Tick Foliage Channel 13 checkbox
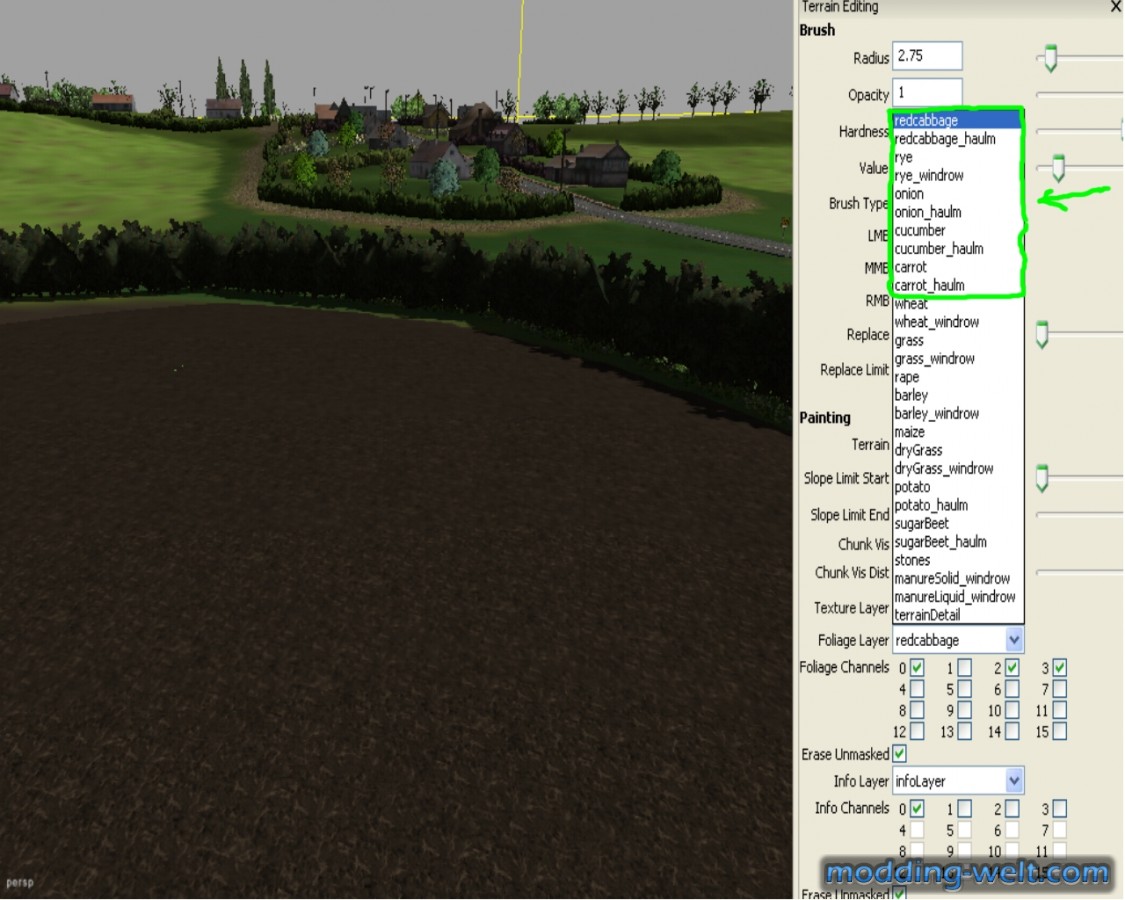1125x900 pixels. 965,731
